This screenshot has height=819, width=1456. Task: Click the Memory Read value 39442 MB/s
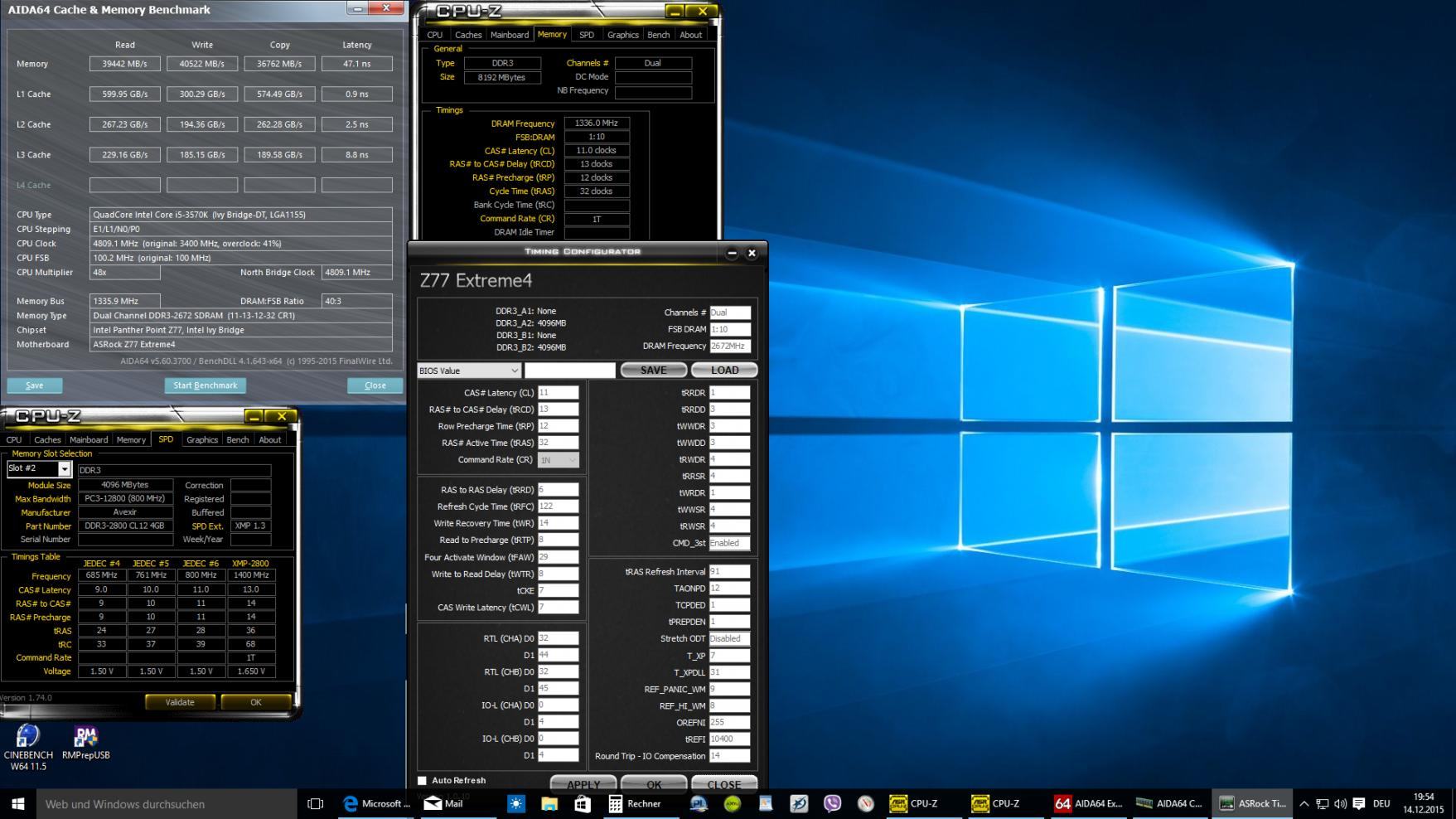[124, 64]
